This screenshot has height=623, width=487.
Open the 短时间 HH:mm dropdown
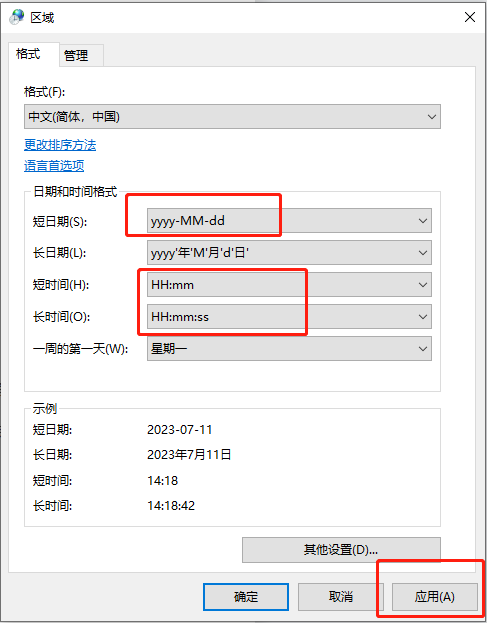click(289, 285)
